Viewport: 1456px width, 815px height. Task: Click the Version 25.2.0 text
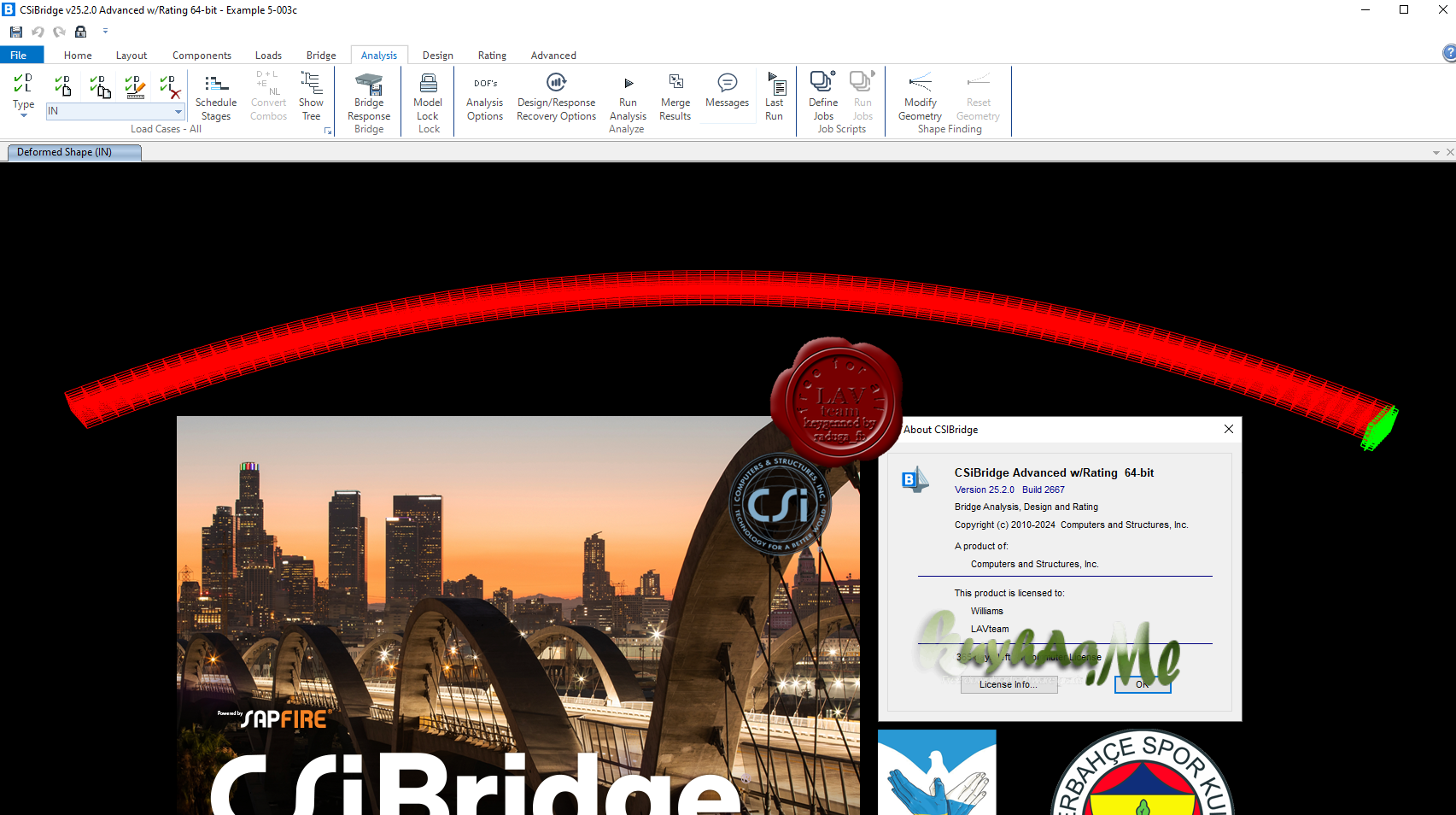[985, 490]
